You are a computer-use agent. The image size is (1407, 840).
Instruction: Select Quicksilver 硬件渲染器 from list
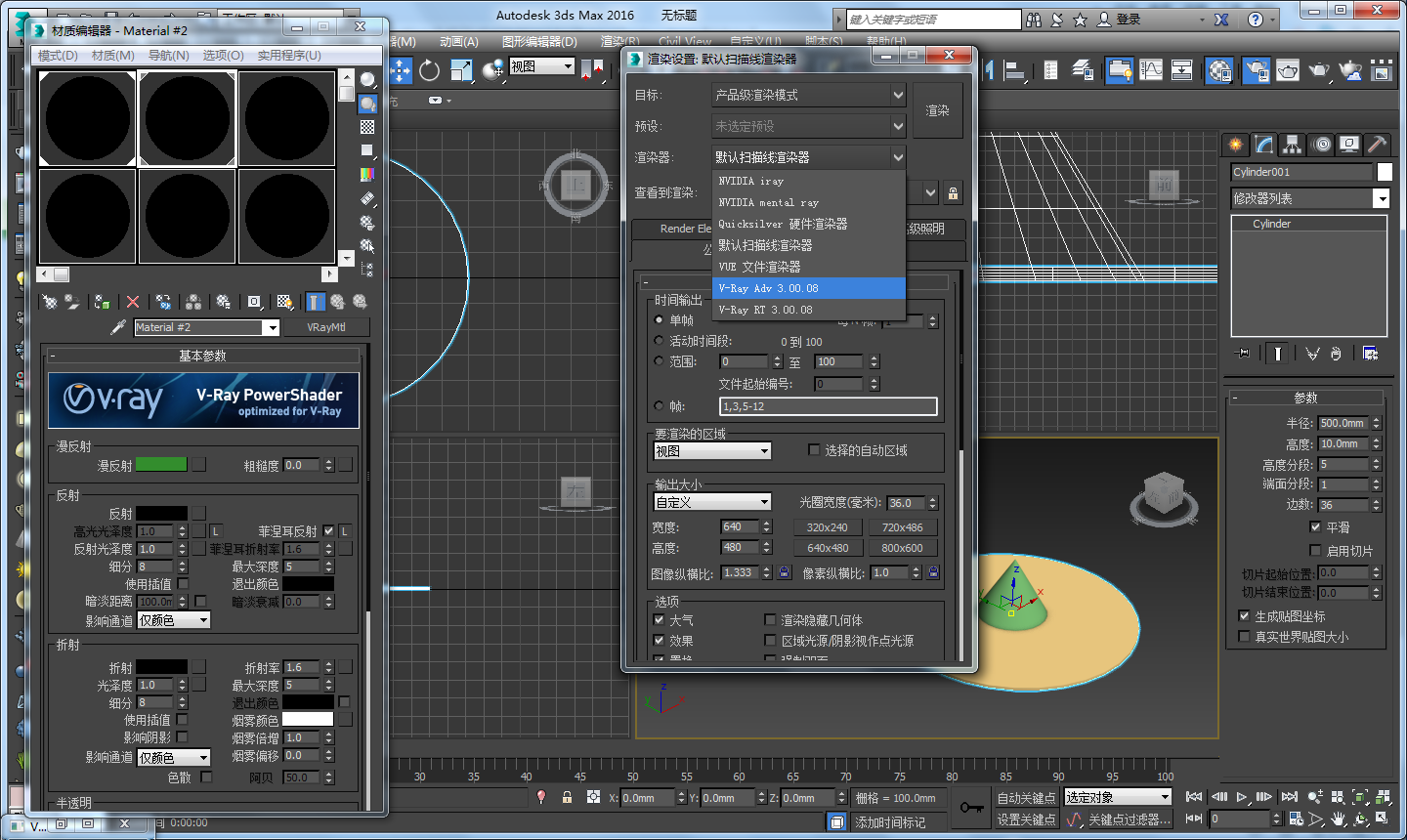point(809,224)
